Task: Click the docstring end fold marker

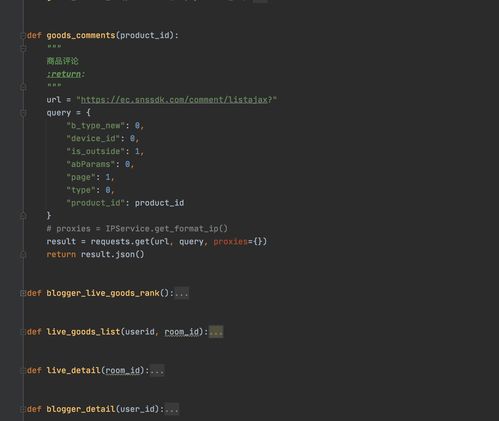Action: [23, 87]
